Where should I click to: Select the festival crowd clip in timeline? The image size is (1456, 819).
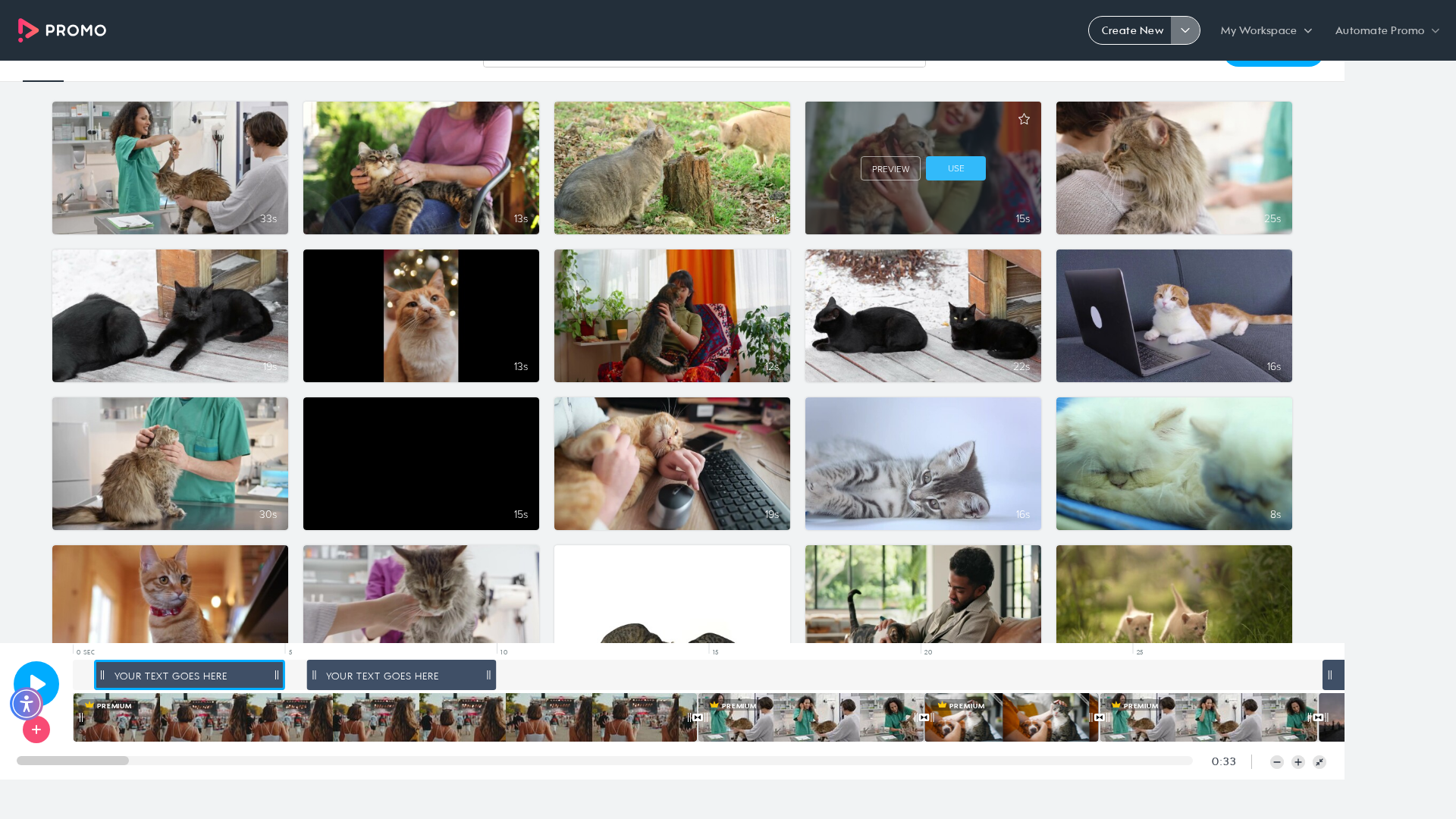(x=385, y=717)
